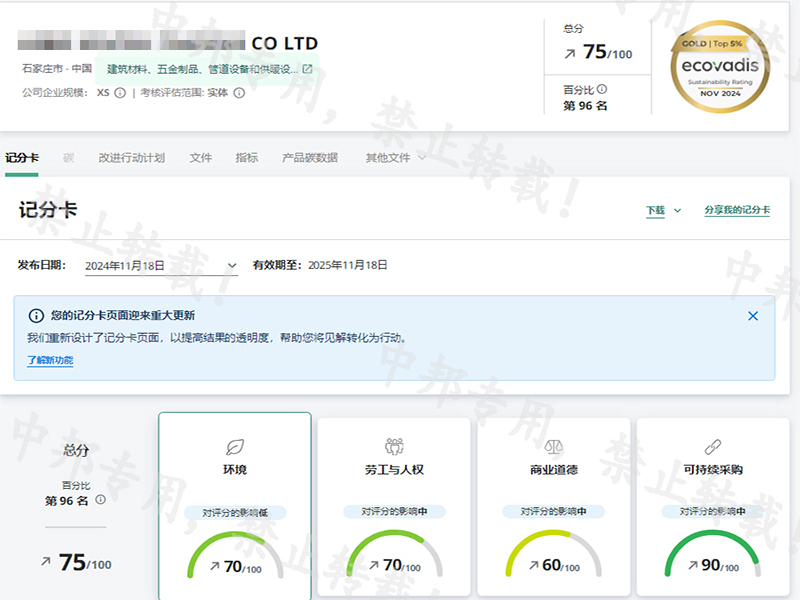This screenshot has height=600, width=800.
Task: Close the blue update notification banner
Action: pyautogui.click(x=753, y=316)
